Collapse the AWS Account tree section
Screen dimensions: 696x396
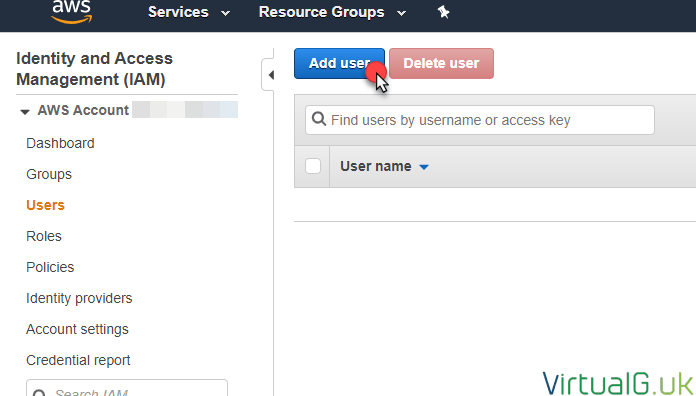pos(25,111)
